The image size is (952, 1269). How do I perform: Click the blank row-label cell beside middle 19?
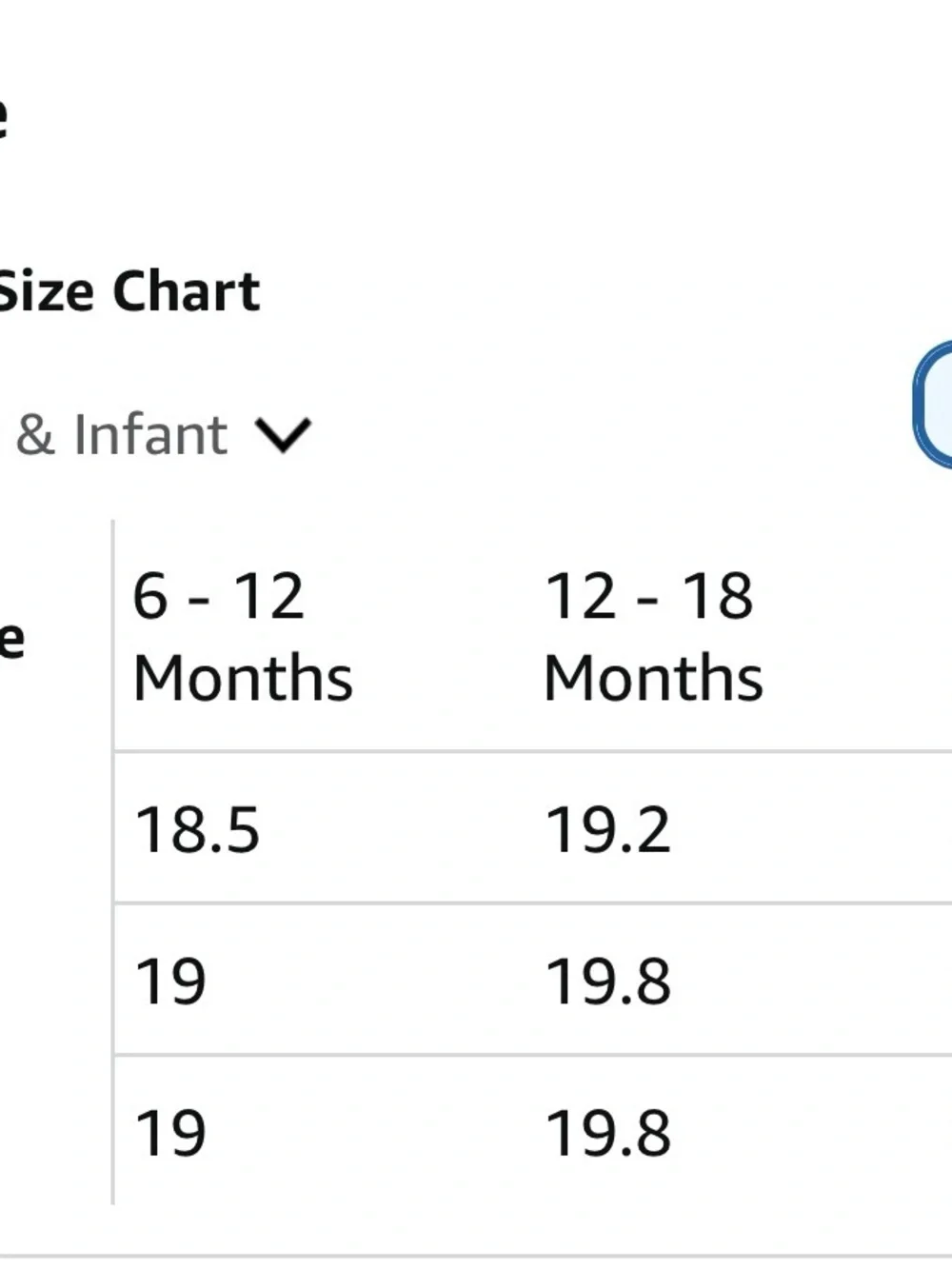click(55, 981)
